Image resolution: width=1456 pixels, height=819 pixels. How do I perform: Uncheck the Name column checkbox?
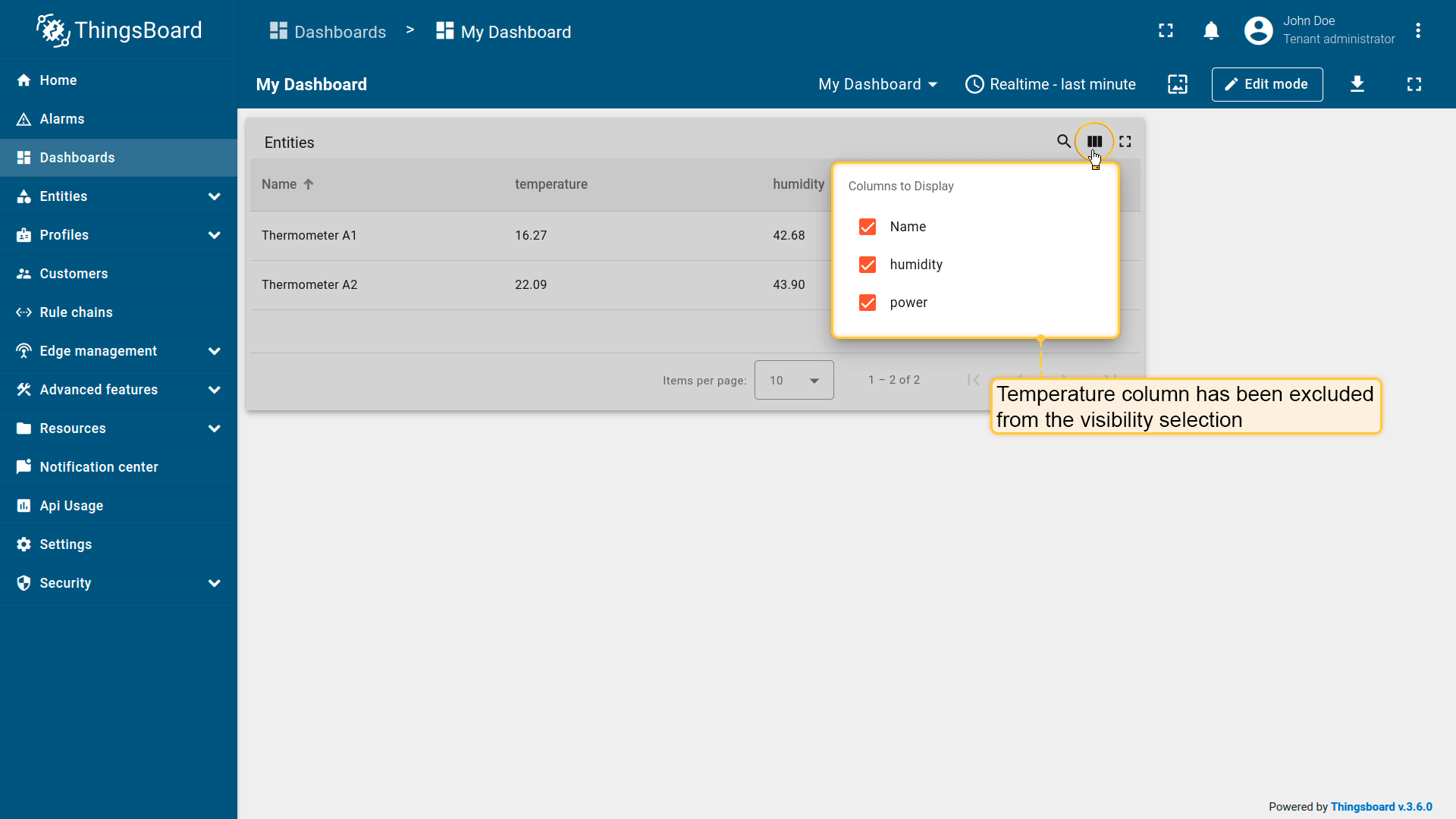[868, 227]
